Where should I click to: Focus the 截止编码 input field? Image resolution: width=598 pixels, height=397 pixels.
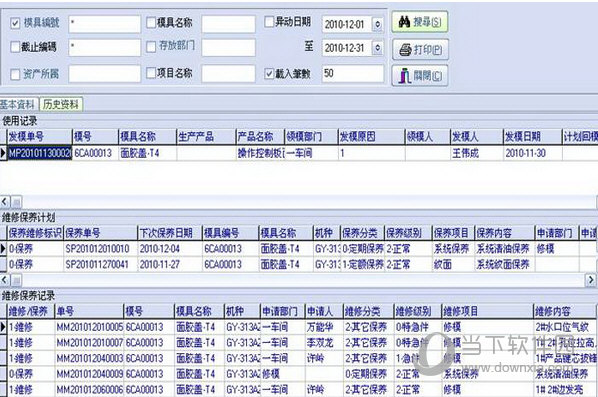104,48
